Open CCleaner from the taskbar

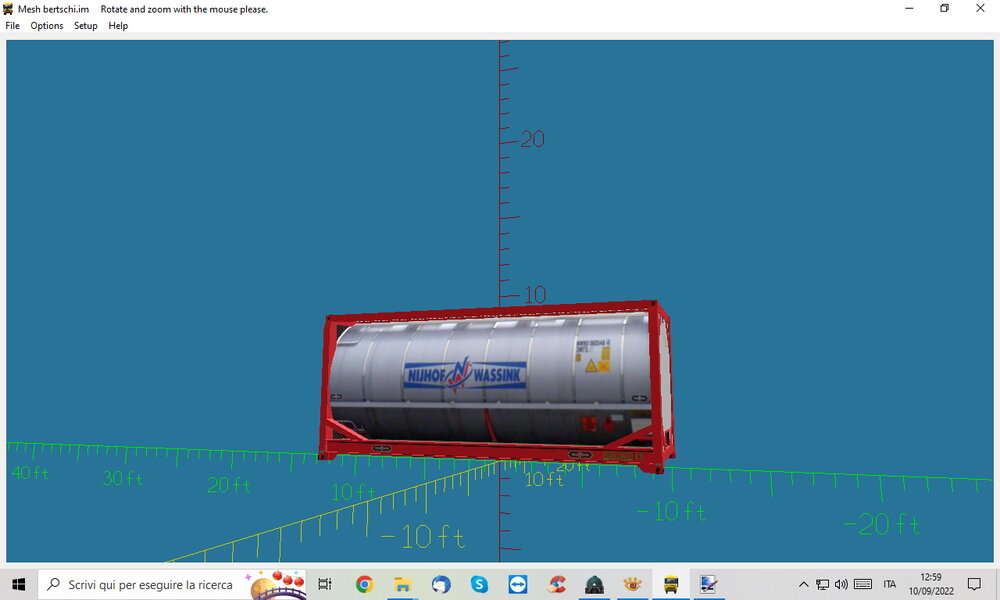click(x=556, y=584)
